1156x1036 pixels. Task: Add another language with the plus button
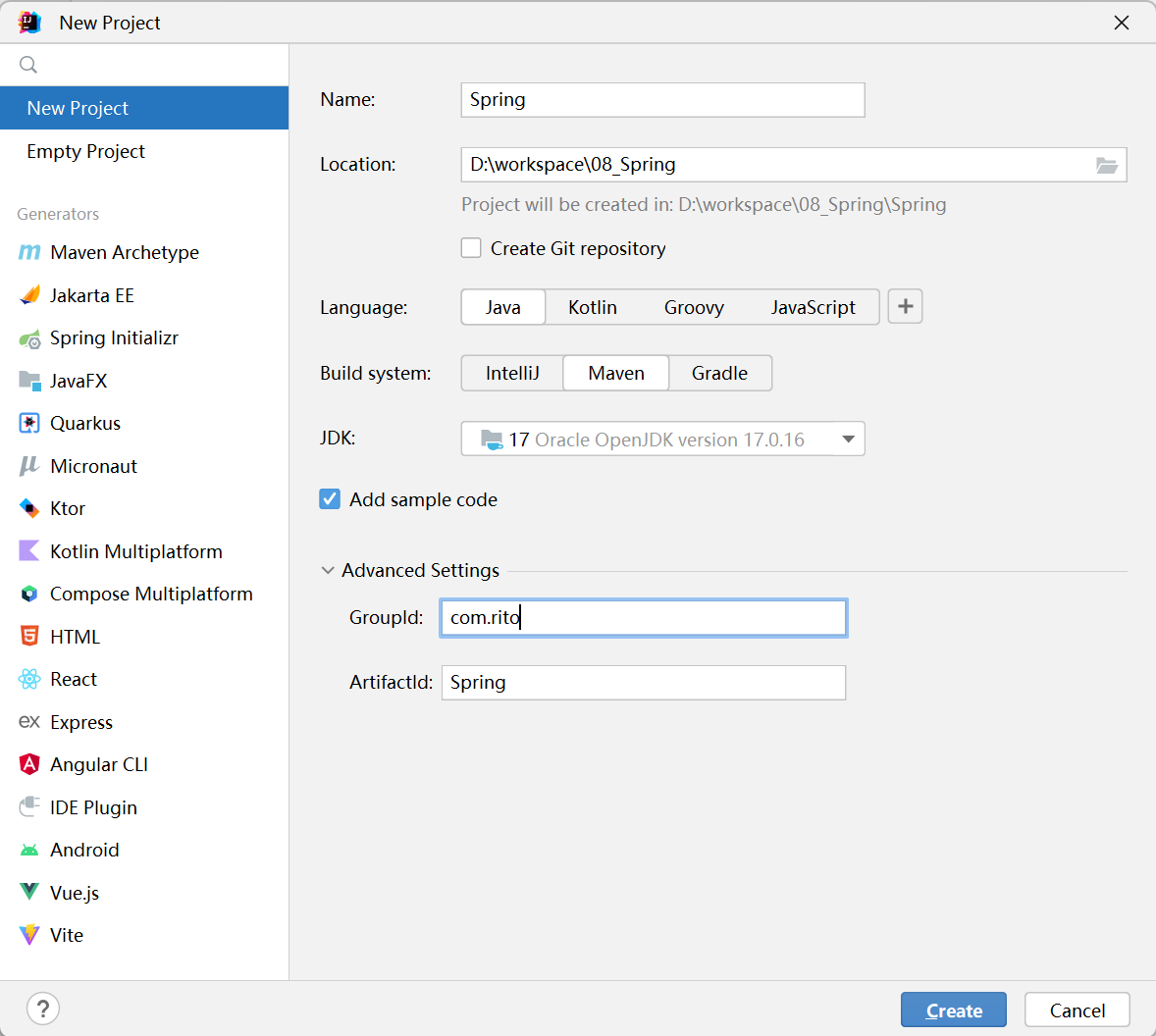[x=906, y=306]
